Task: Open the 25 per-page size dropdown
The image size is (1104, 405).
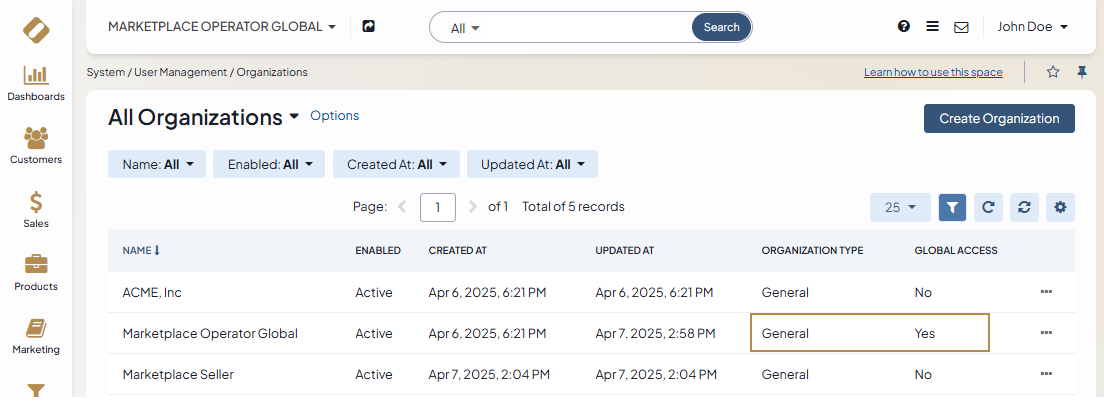Action: pos(900,207)
